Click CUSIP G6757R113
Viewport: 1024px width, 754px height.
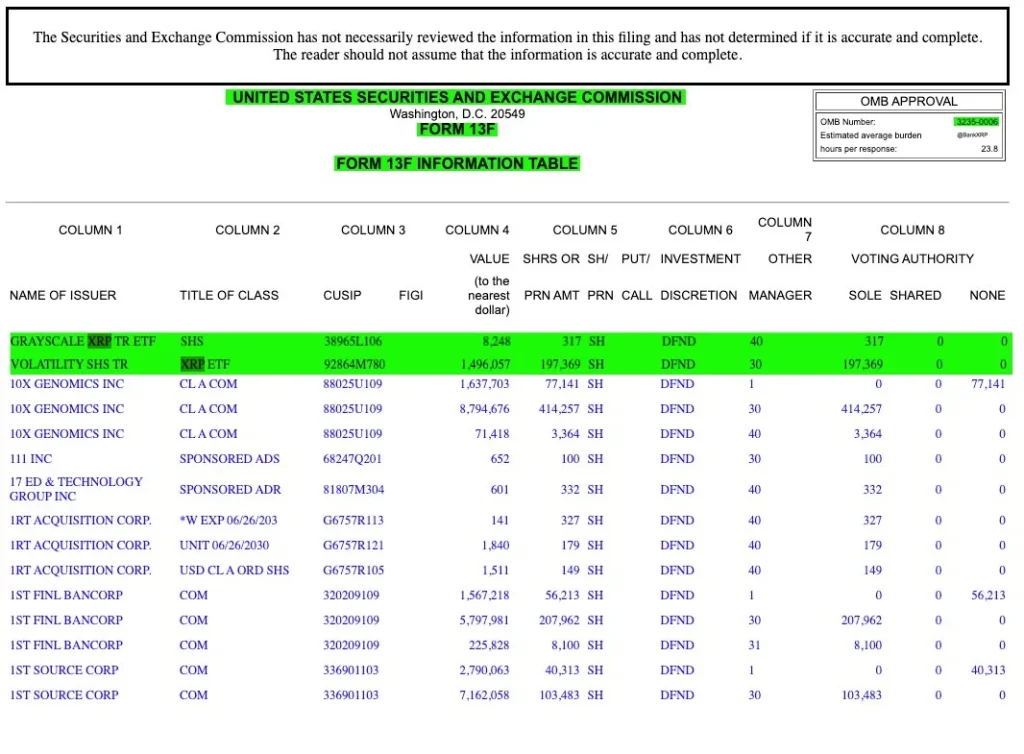[353, 520]
